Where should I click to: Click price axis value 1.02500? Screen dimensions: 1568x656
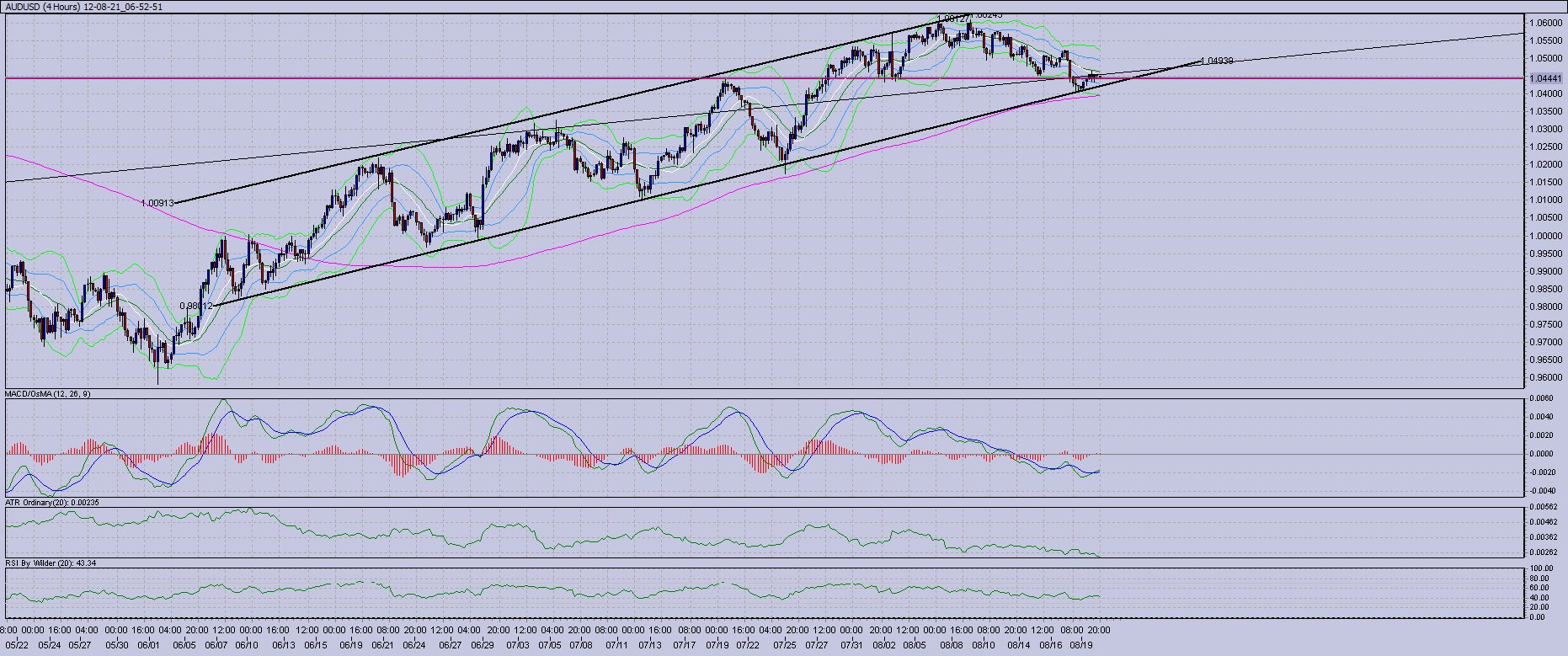[x=1547, y=147]
